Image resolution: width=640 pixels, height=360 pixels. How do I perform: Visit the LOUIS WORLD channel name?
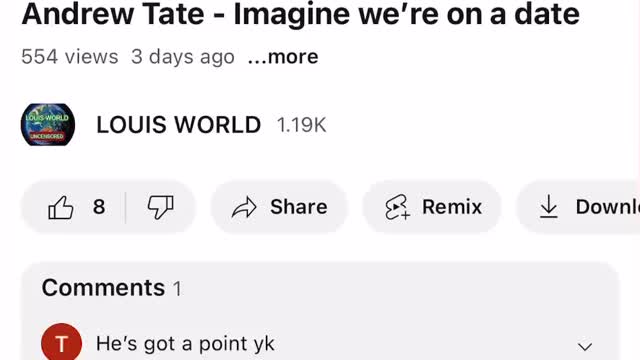coord(178,124)
